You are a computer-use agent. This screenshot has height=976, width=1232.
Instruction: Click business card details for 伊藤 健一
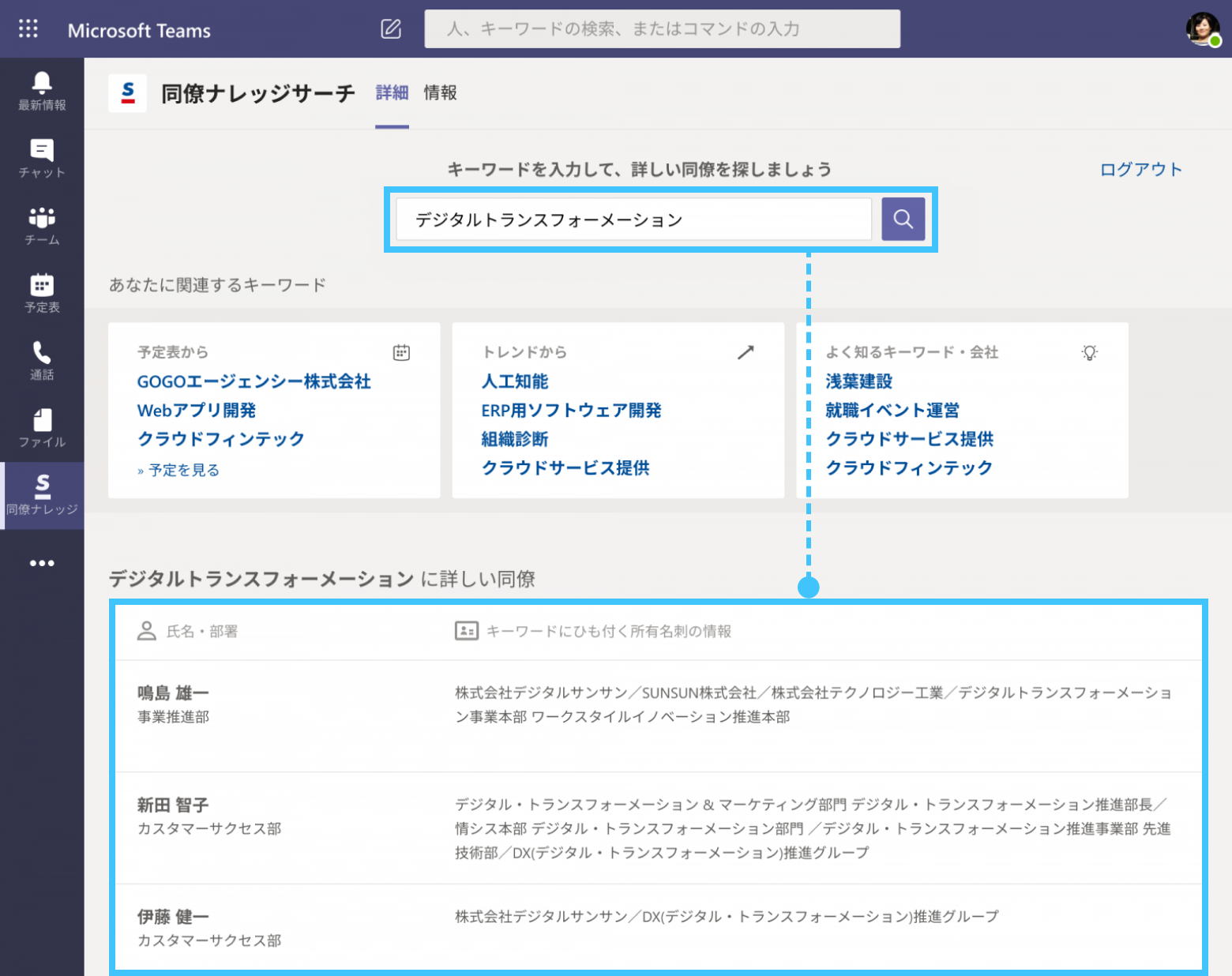coord(727,917)
